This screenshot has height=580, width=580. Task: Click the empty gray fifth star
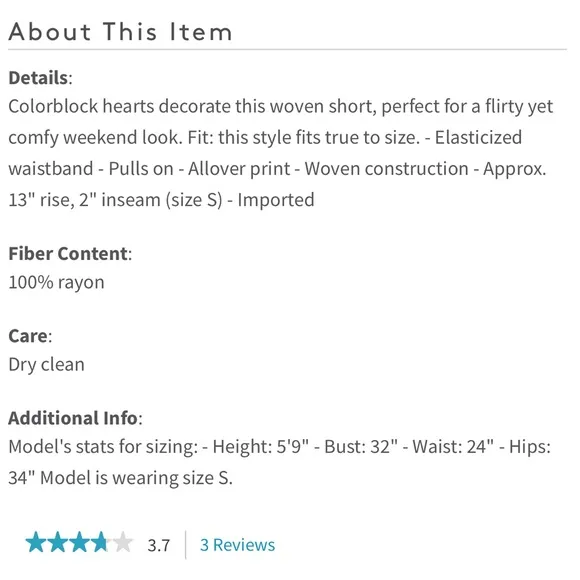(122, 543)
